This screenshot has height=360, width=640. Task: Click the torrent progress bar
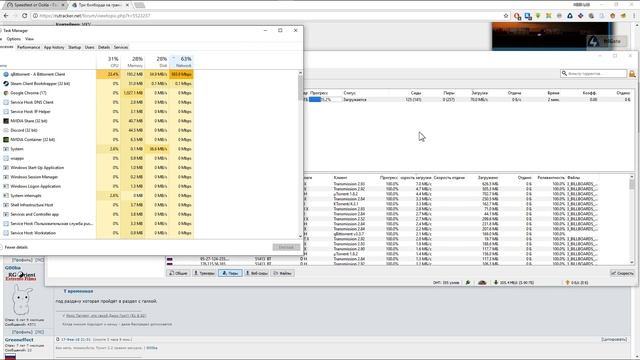click(x=325, y=100)
